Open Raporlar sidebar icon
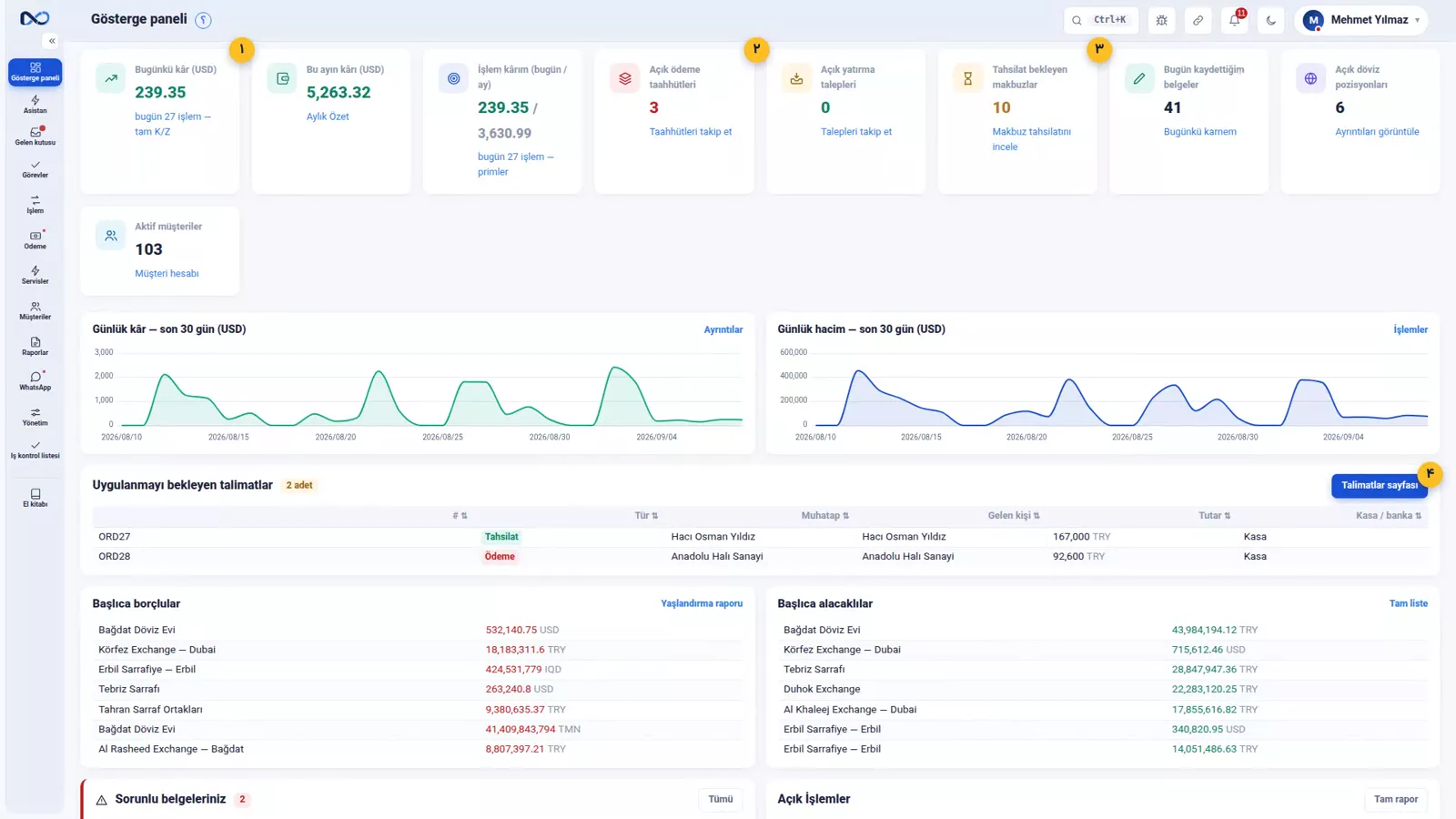Image resolution: width=1456 pixels, height=819 pixels. pyautogui.click(x=35, y=347)
